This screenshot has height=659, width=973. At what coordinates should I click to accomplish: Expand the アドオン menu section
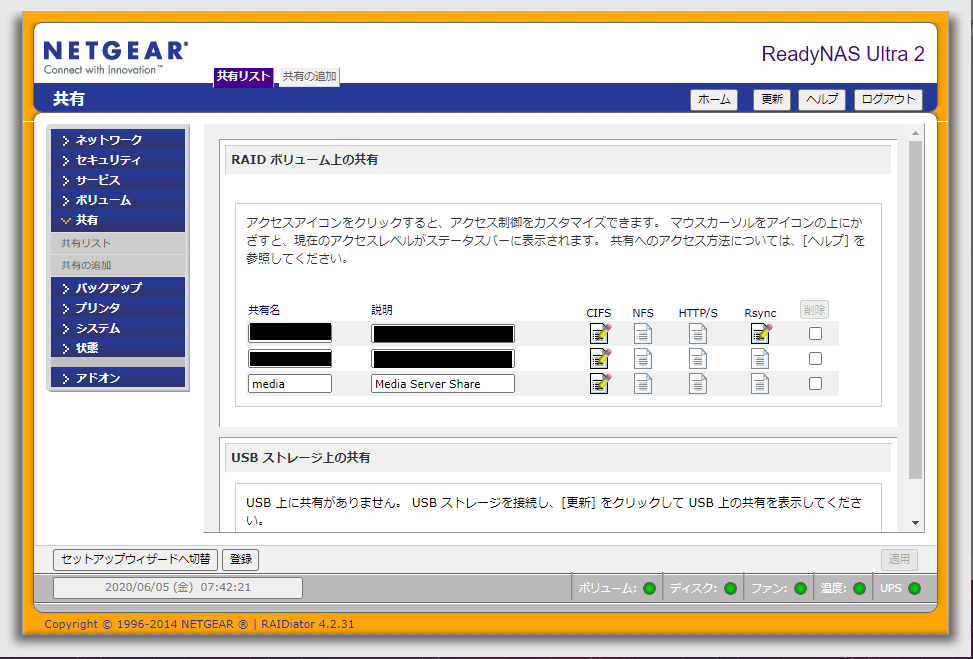[x=118, y=377]
